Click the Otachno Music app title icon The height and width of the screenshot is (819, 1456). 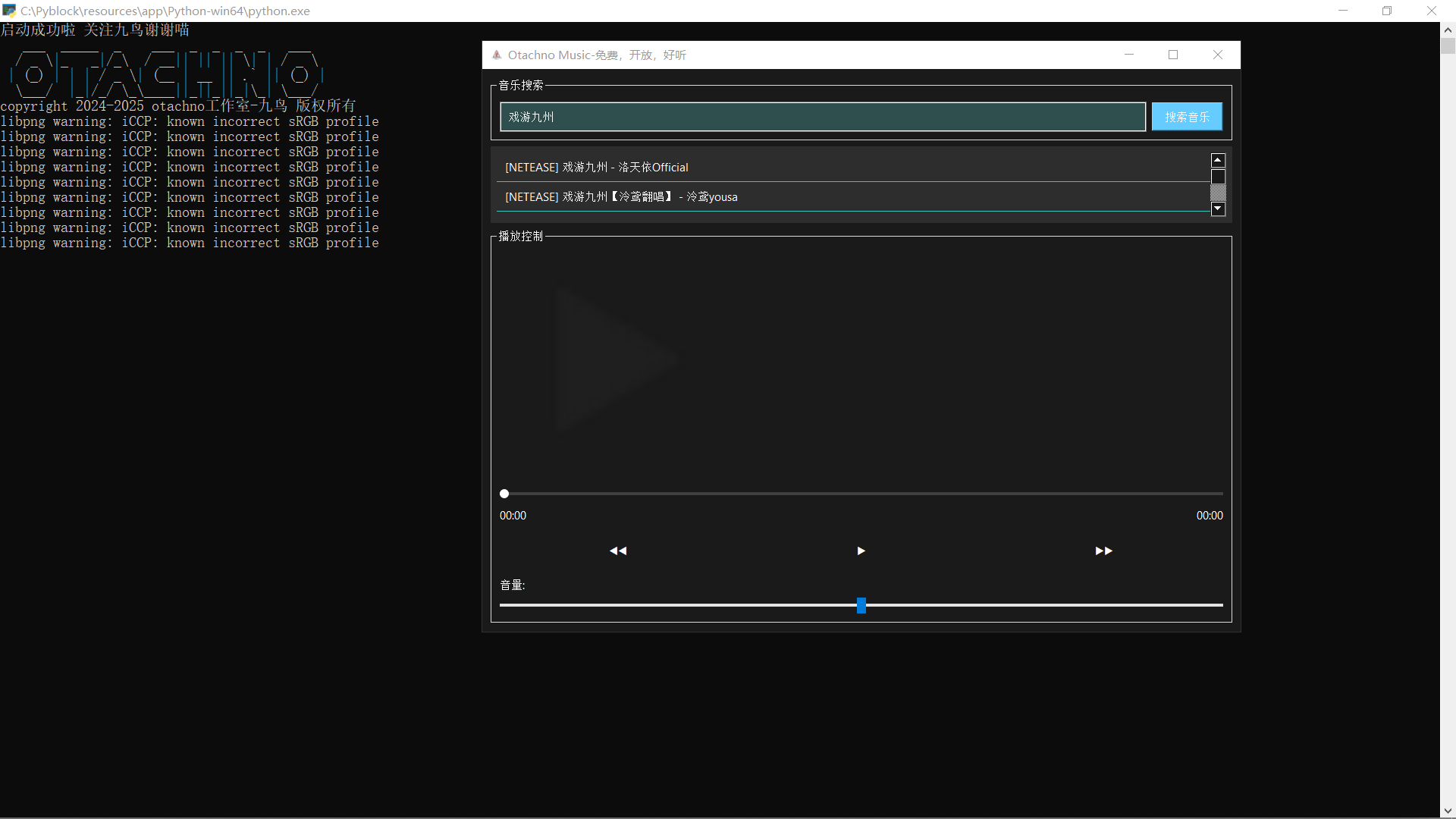[497, 55]
